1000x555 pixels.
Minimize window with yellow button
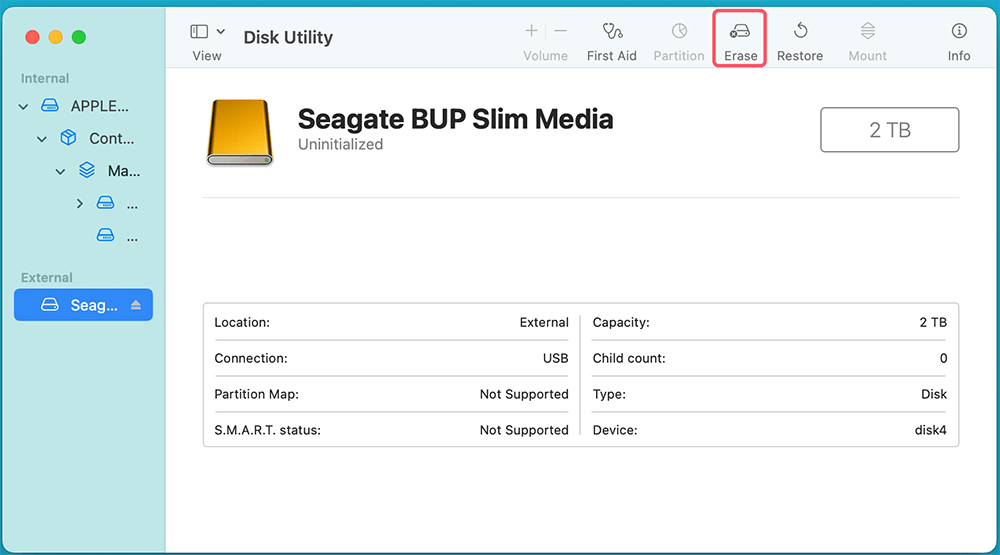(x=55, y=37)
